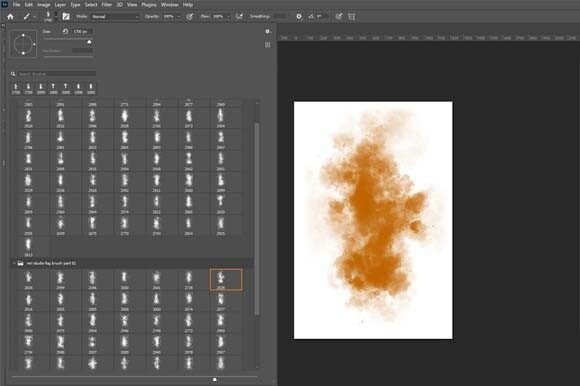Image resolution: width=580 pixels, height=386 pixels.
Task: Reset brush size with circular arrow icon
Action: 65,32
